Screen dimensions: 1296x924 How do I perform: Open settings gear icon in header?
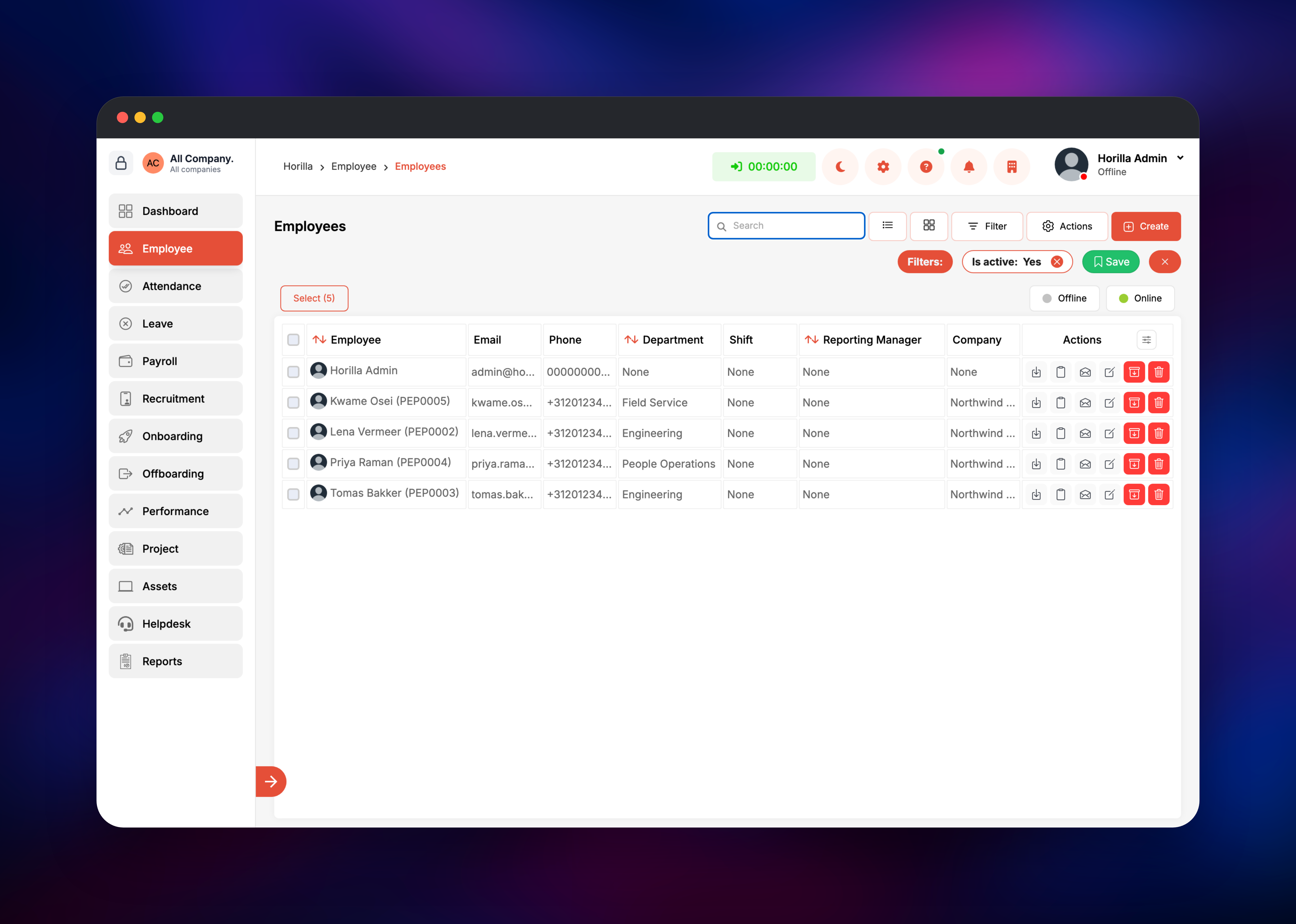click(x=883, y=167)
